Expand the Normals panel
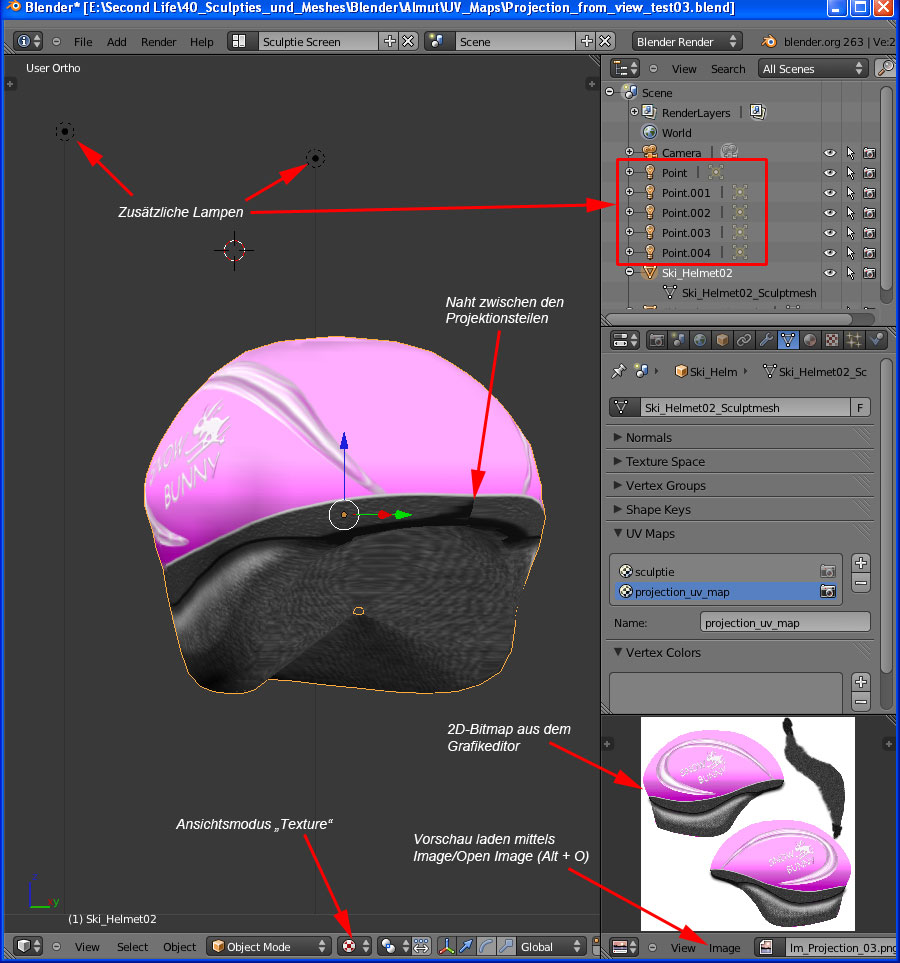The image size is (900, 963). coord(648,438)
